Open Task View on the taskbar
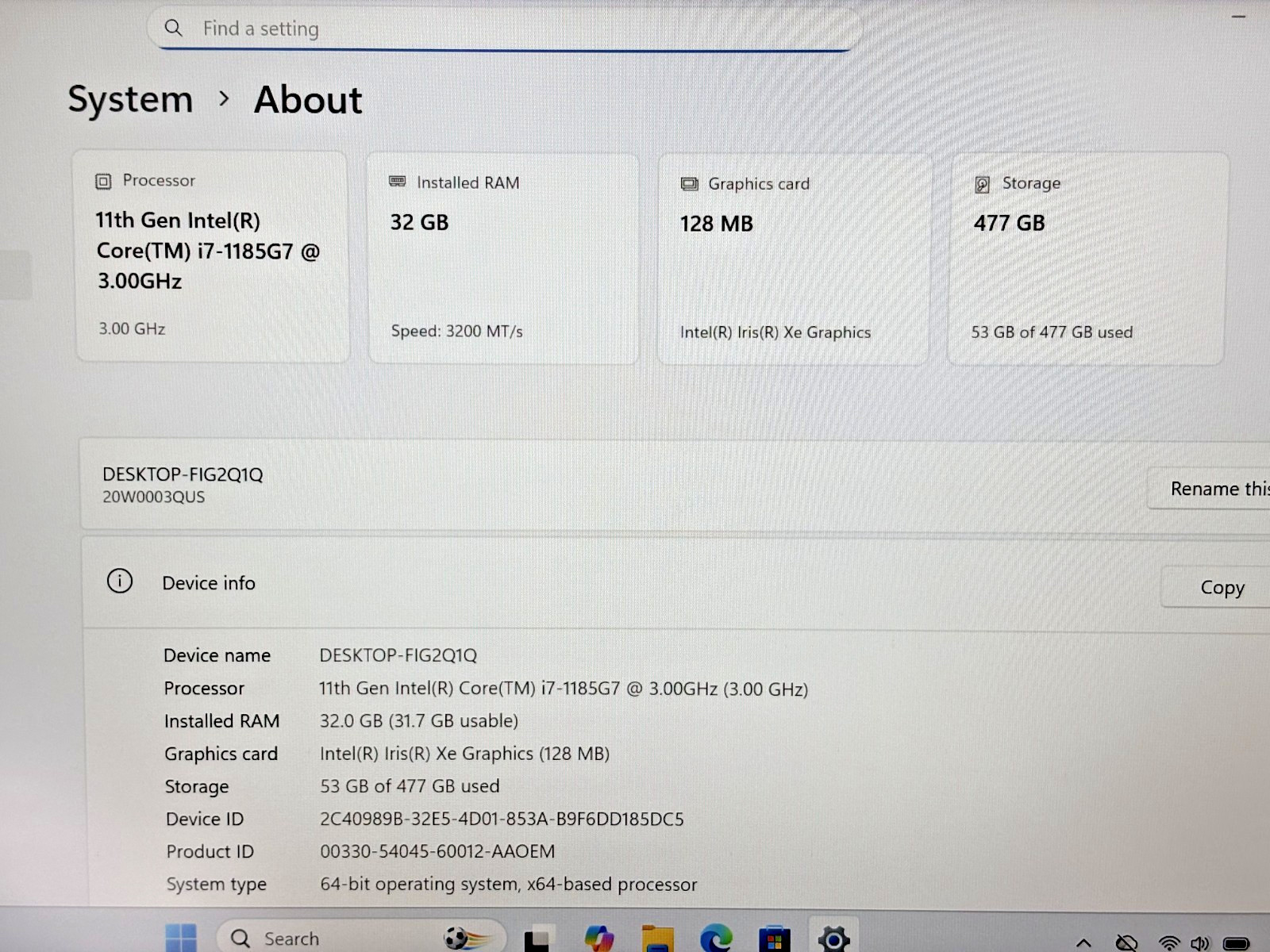The width and height of the screenshot is (1270, 952). click(x=538, y=939)
